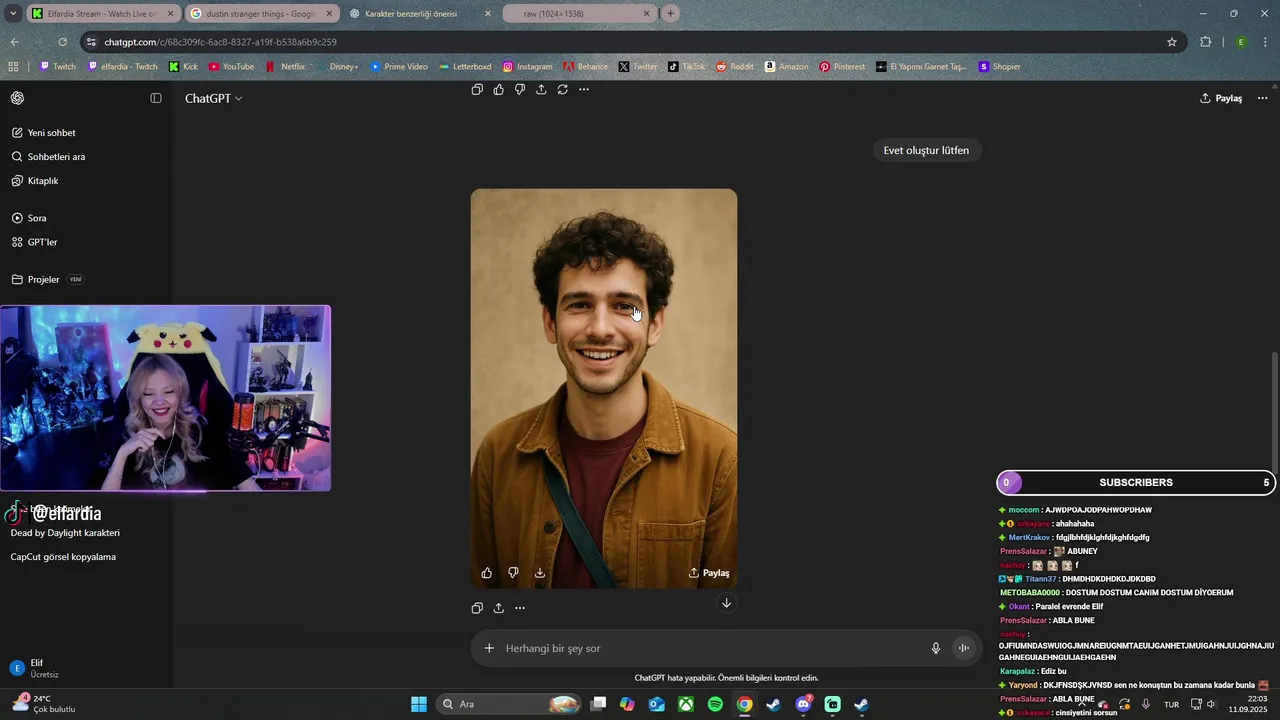Open the Pinterest bookmark

[842, 67]
